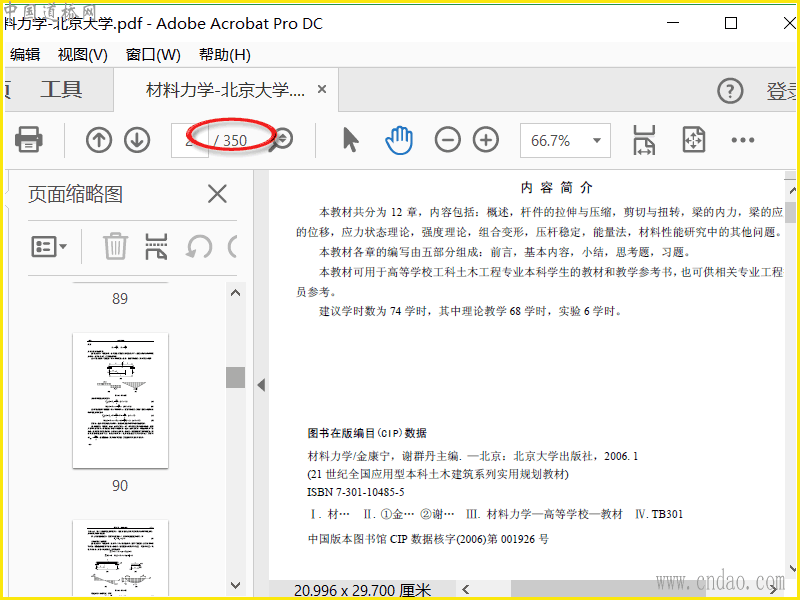The width and height of the screenshot is (800, 600).
Task: Click the ISBN 7-301-10485-5 text
Action: pos(356,492)
